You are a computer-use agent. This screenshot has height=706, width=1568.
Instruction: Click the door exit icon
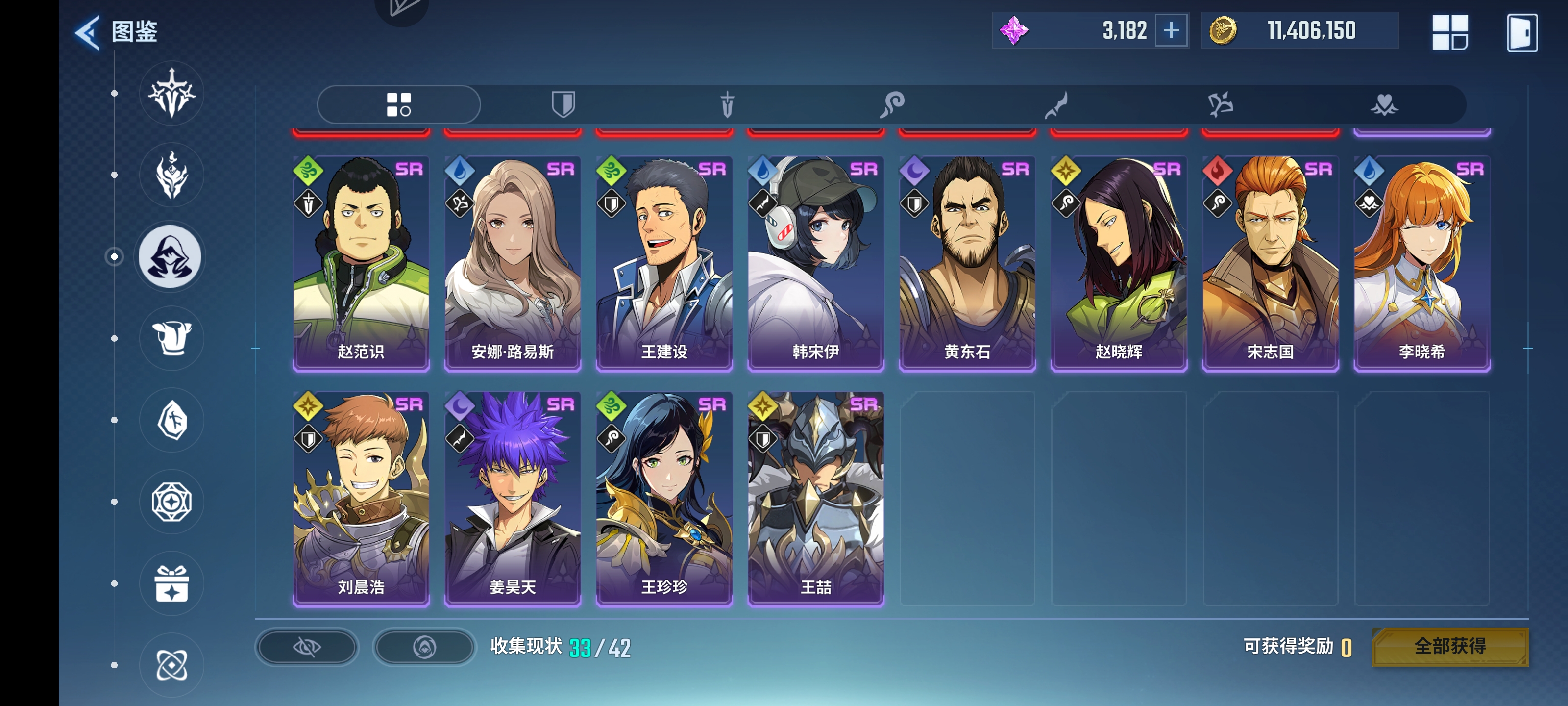(x=1522, y=32)
